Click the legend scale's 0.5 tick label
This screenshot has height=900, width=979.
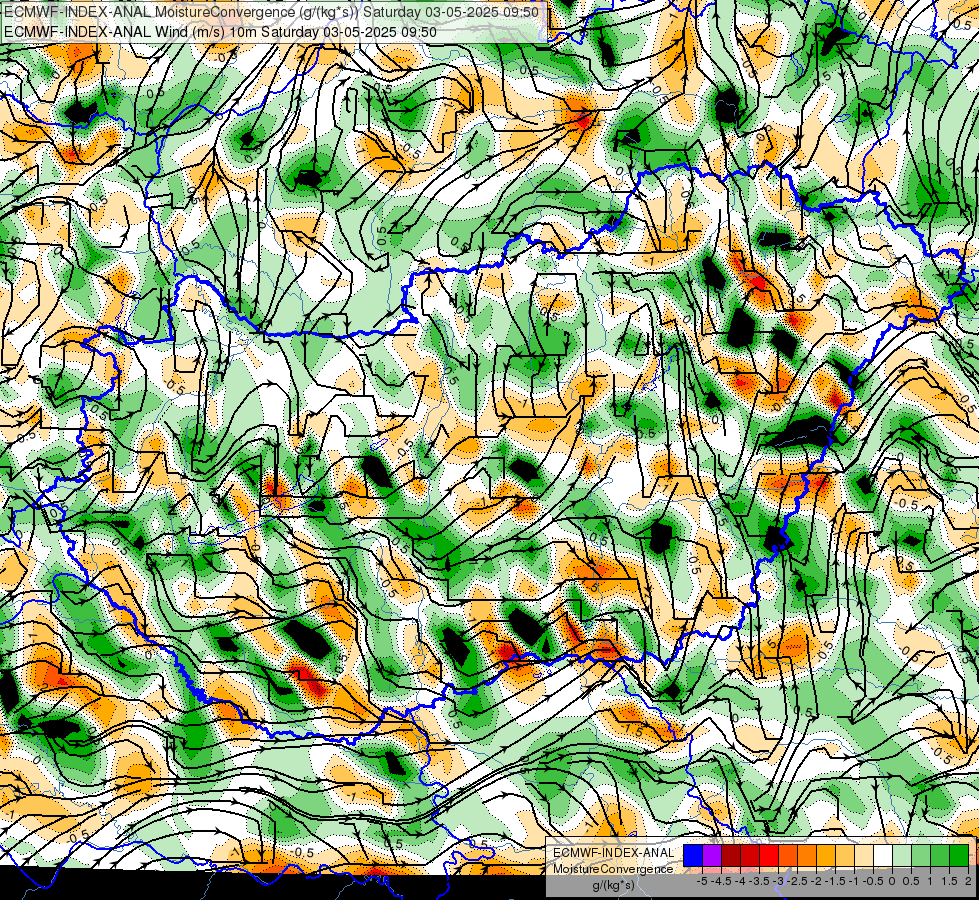911,881
